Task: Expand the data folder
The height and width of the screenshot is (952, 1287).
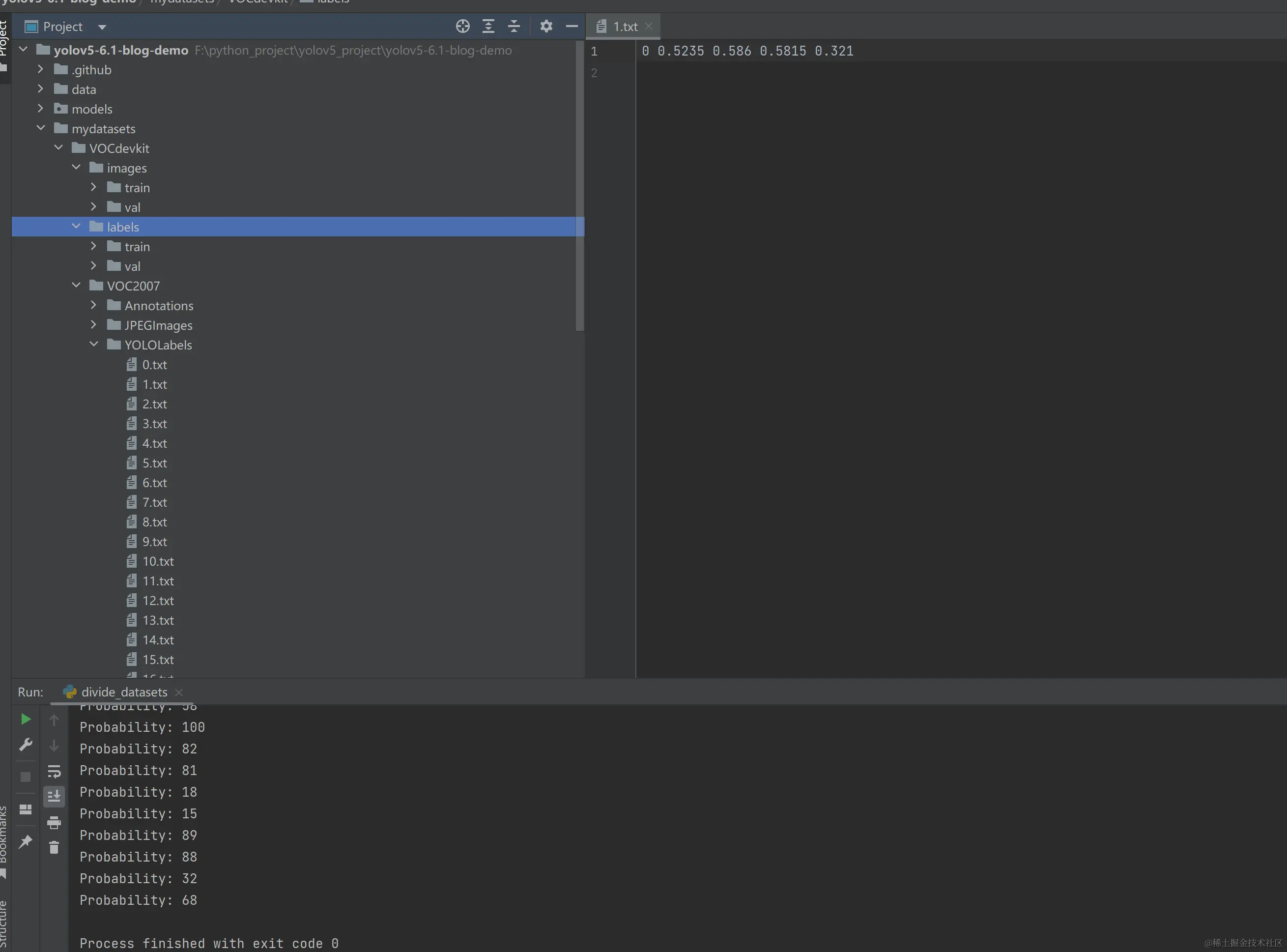Action: tap(40, 89)
